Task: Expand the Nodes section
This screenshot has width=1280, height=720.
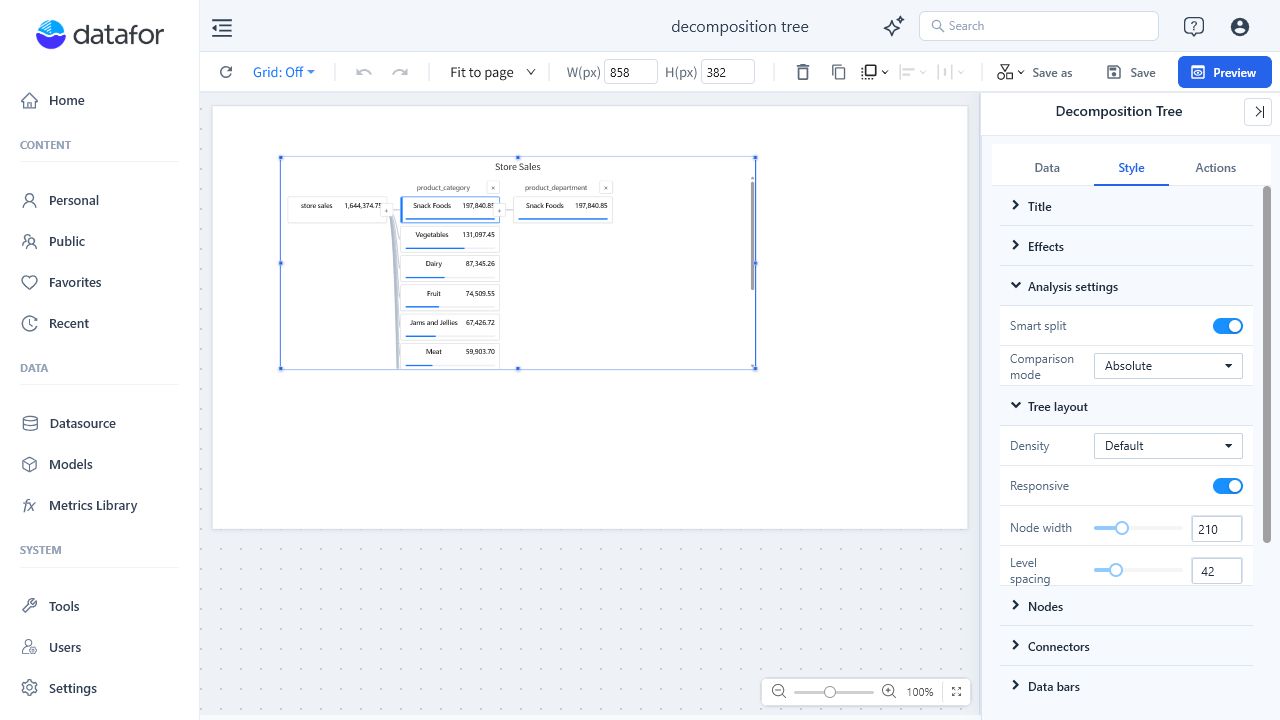Action: pos(1126,606)
